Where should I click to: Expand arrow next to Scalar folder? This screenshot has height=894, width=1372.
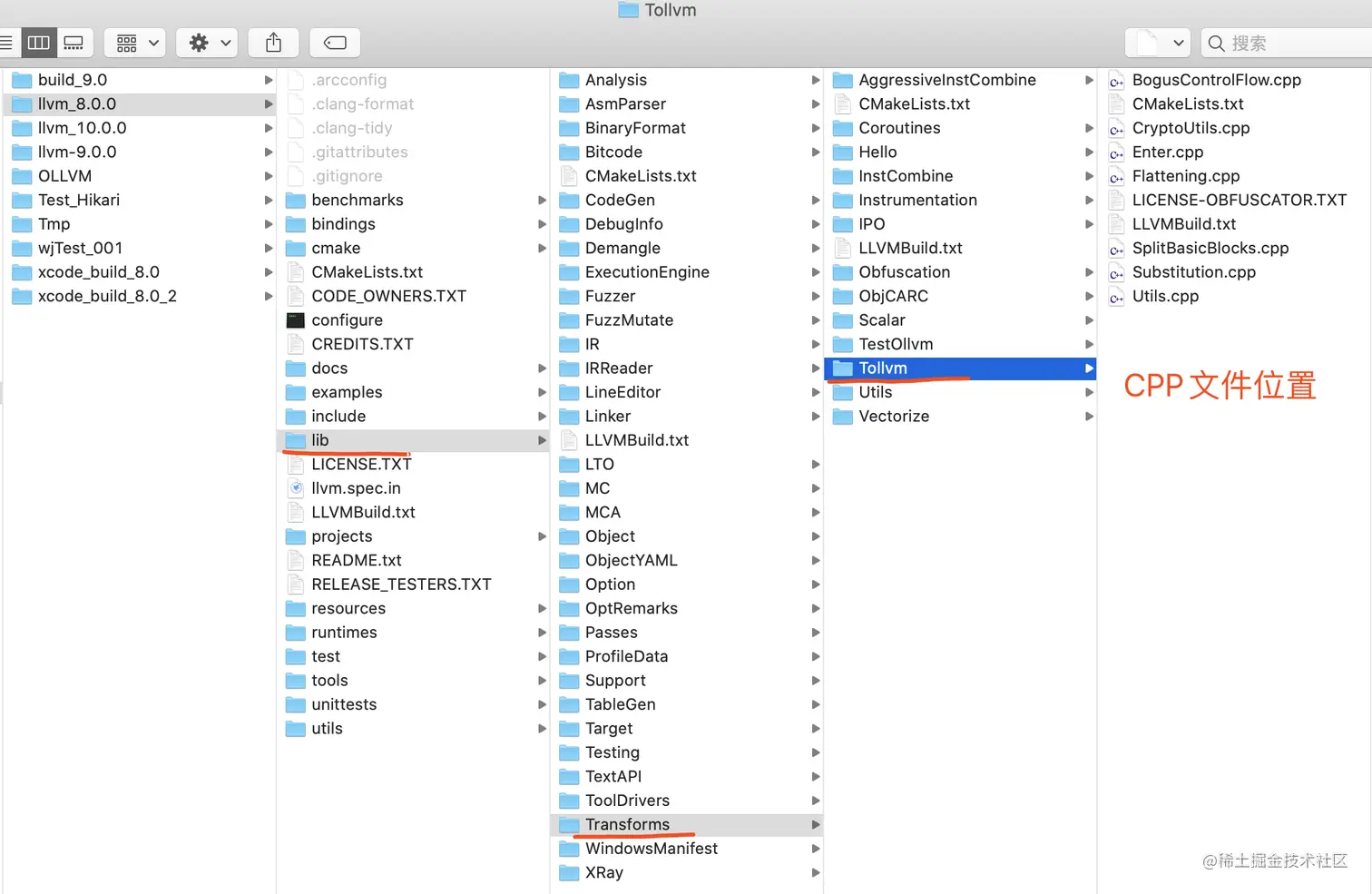coord(1089,320)
